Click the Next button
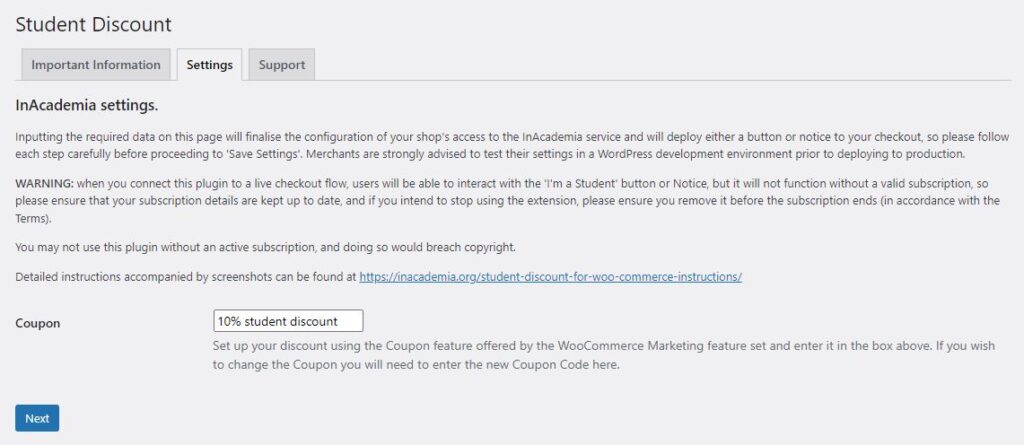 37,418
